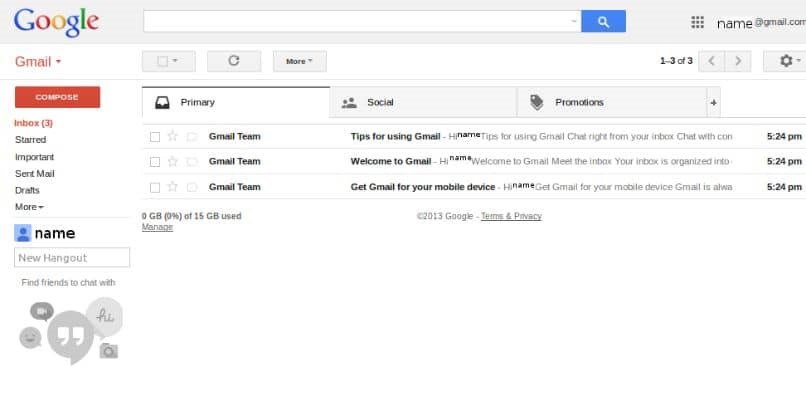Expand the More actions dropdown button
This screenshot has width=806, height=400.
coord(300,61)
